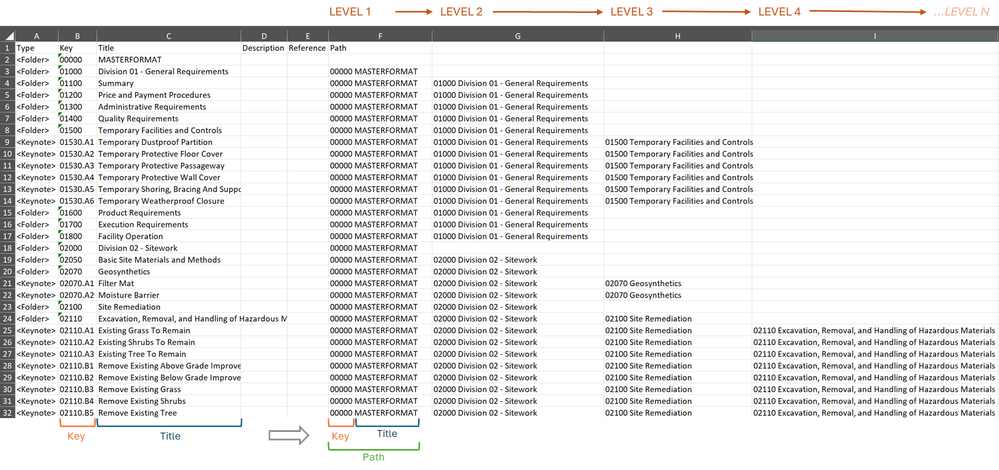Select the key cell '01200'
Screen dimensions: 999x470
point(77,95)
